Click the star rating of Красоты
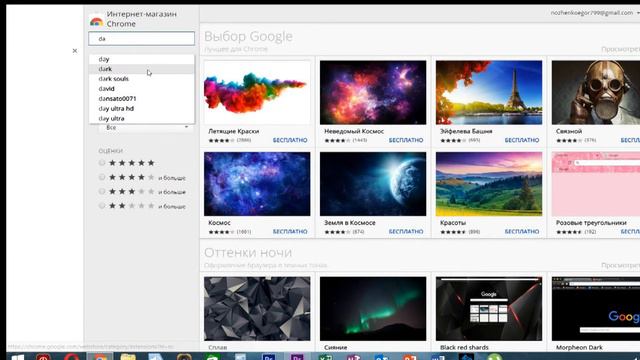Viewport: 640px width, 360px height. (x=453, y=232)
